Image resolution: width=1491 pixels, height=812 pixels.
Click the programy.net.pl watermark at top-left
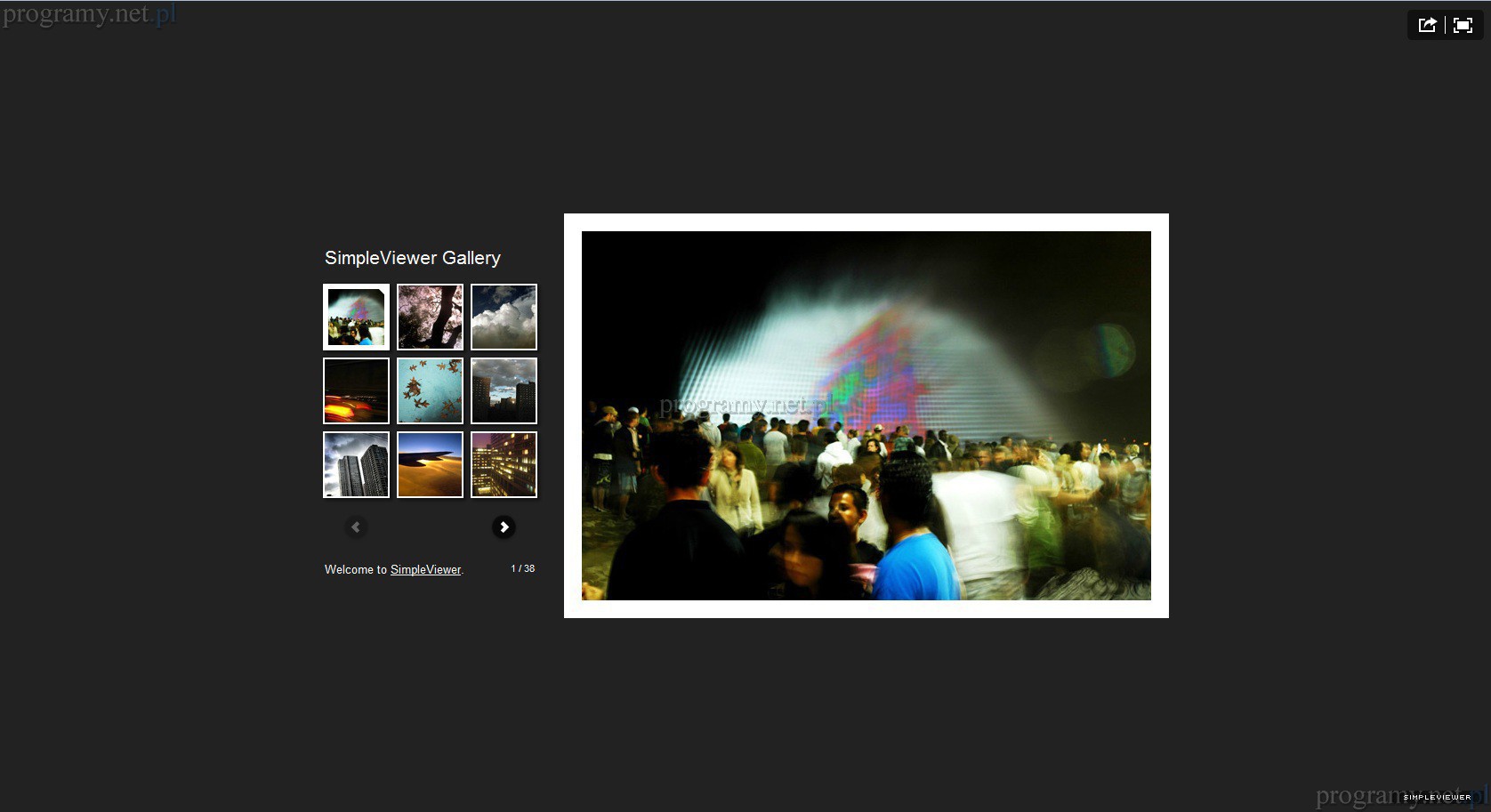point(89,15)
